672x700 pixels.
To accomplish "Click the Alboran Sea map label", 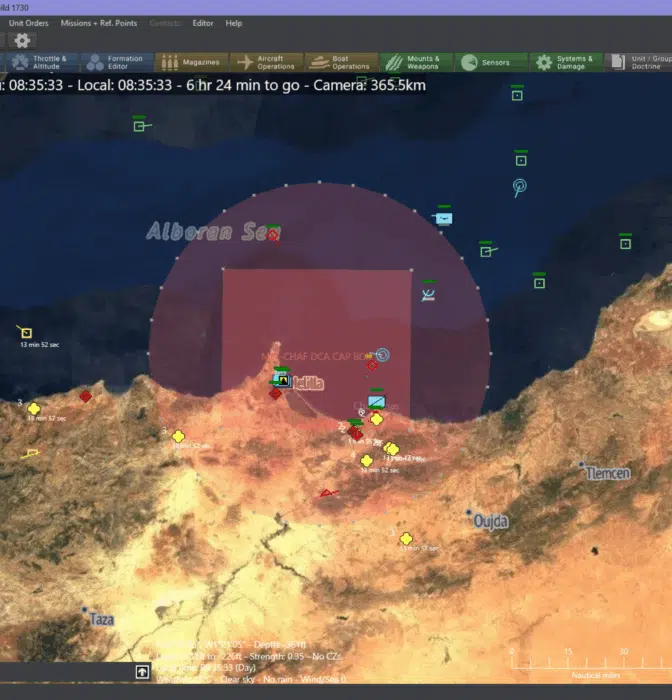I will click(x=200, y=232).
